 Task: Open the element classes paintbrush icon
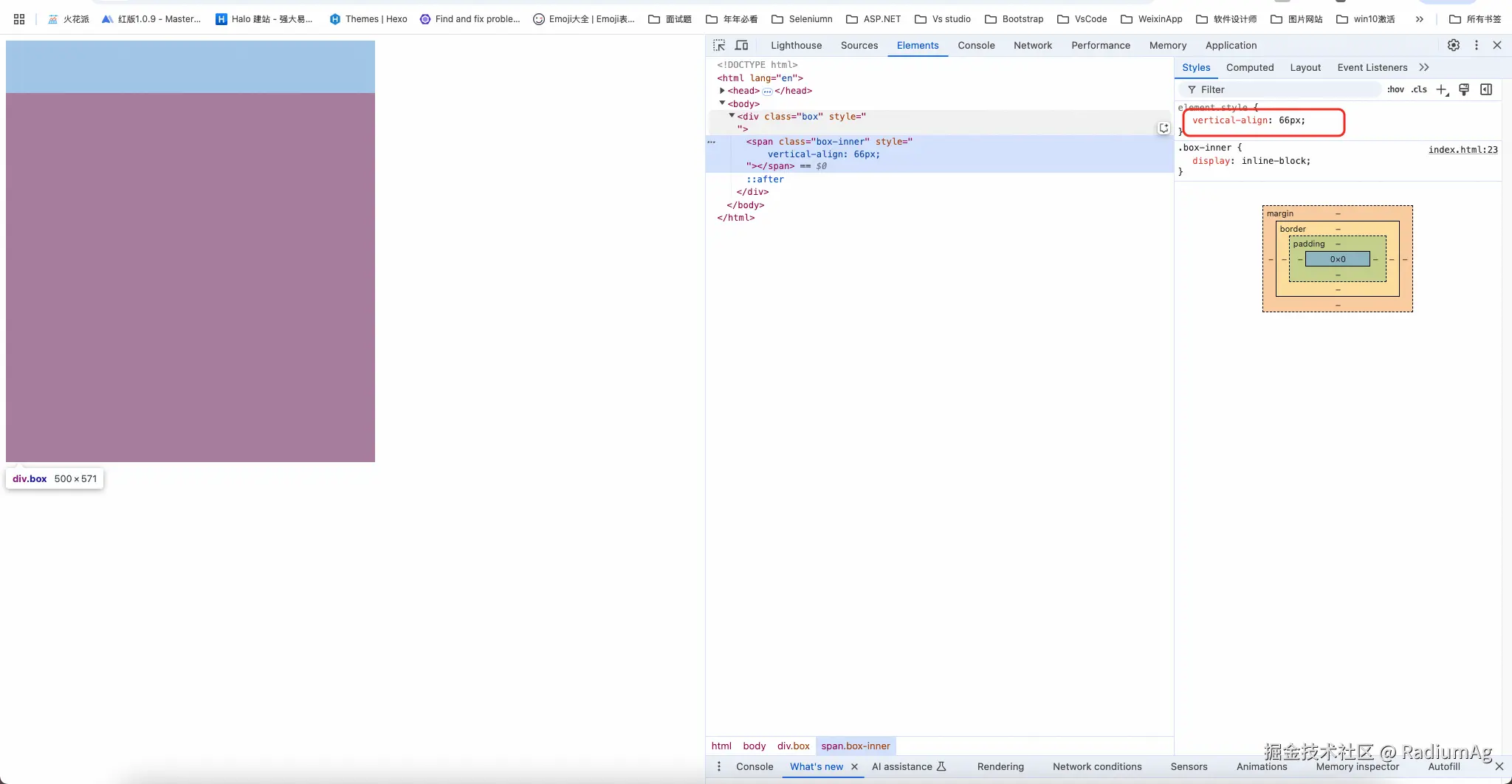[1464, 90]
